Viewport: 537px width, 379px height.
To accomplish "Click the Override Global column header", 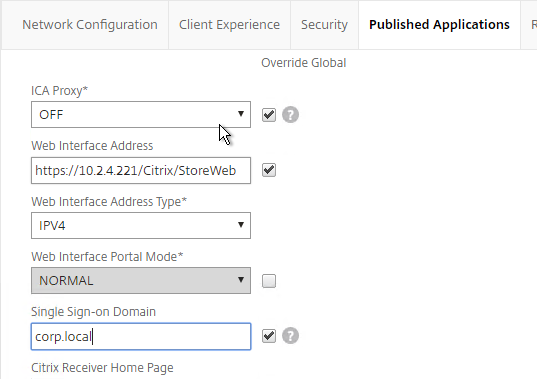I will click(304, 63).
